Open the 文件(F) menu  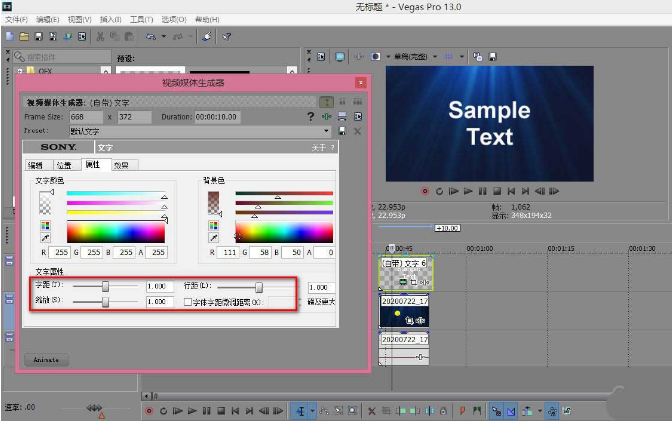[x=17, y=19]
